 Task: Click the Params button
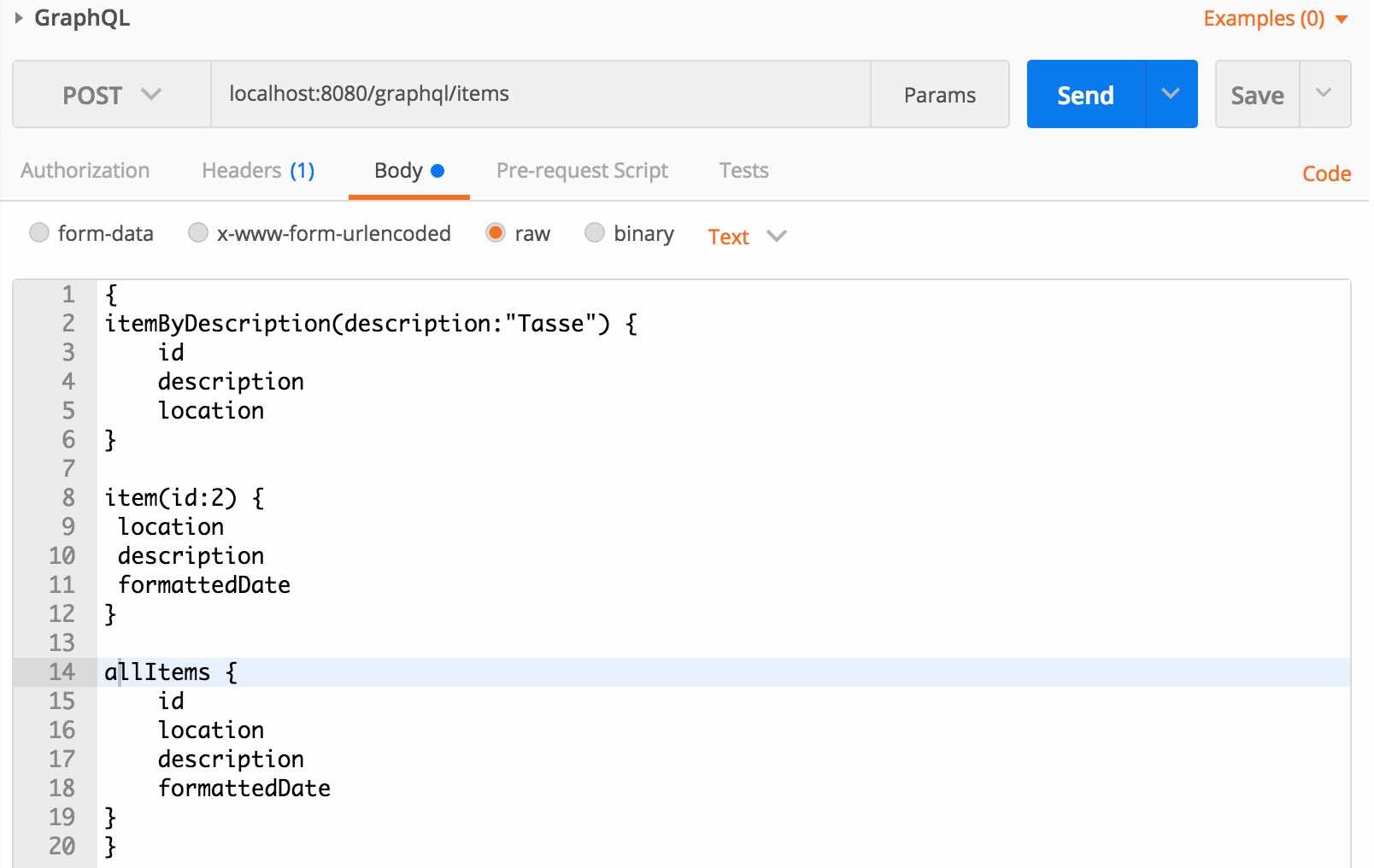point(939,95)
